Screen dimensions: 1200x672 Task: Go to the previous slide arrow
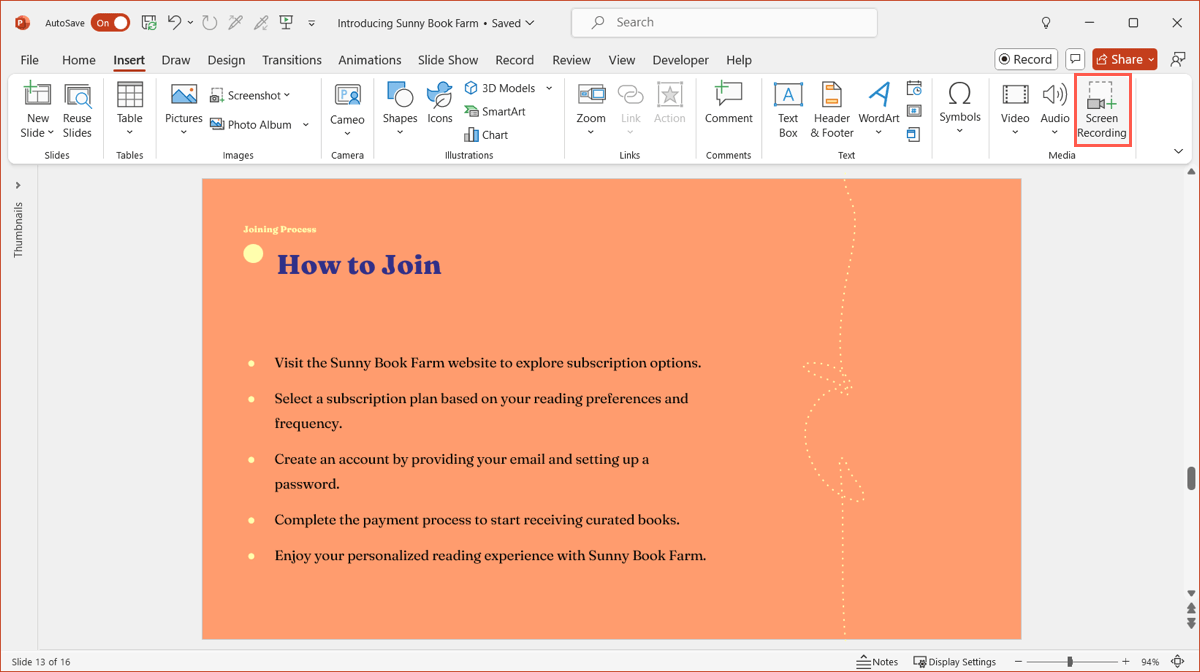1191,608
